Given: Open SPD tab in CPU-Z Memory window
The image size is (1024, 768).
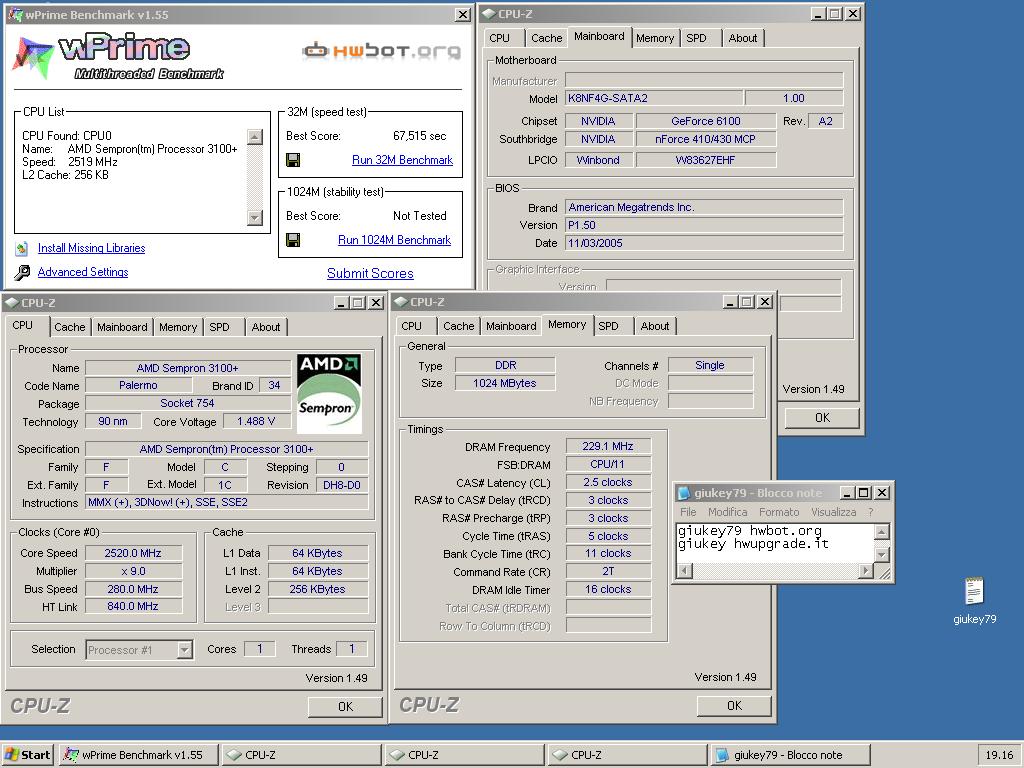Looking at the screenshot, I should pos(608,326).
